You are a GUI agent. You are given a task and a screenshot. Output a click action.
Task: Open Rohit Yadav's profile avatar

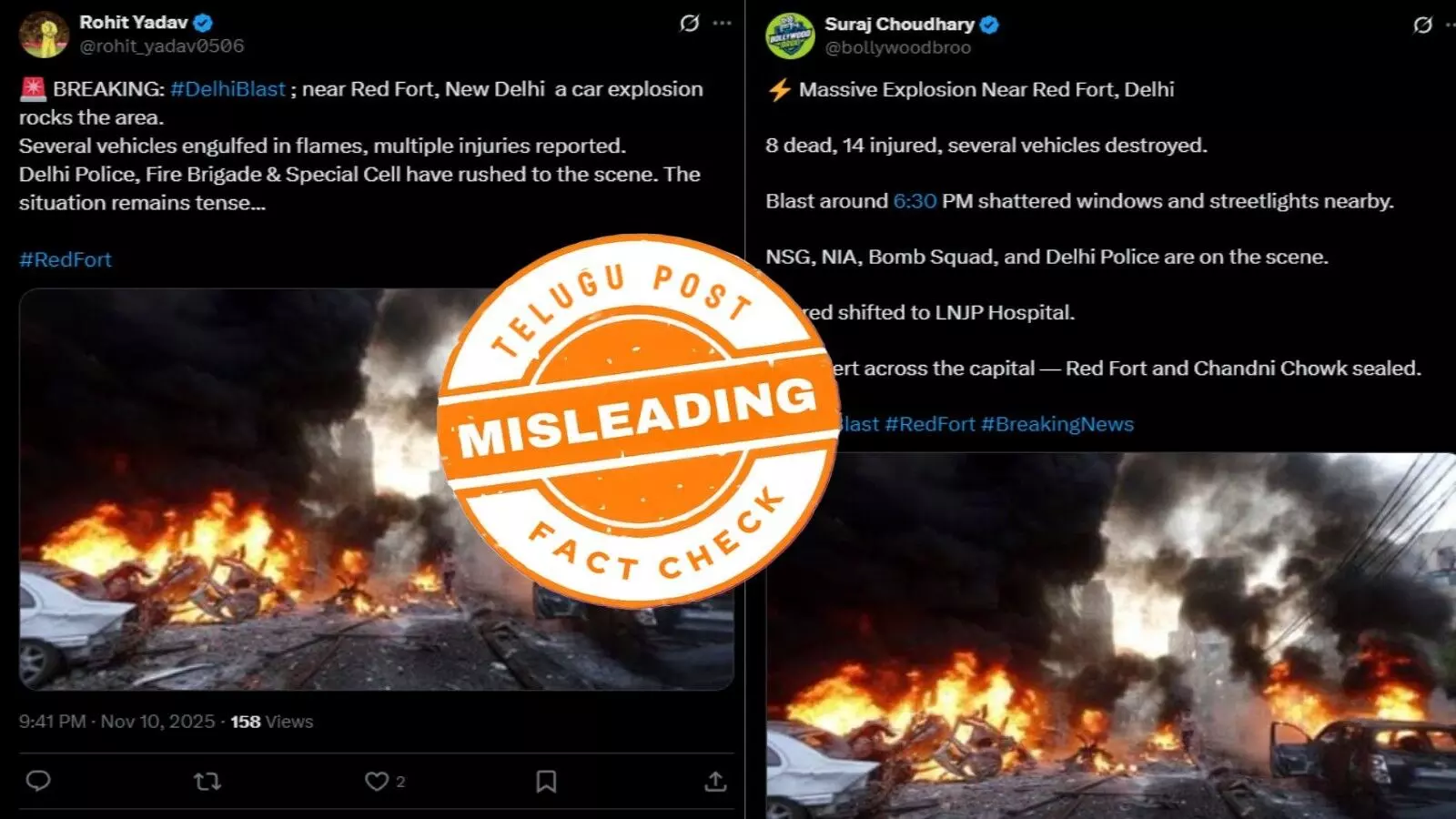44,35
